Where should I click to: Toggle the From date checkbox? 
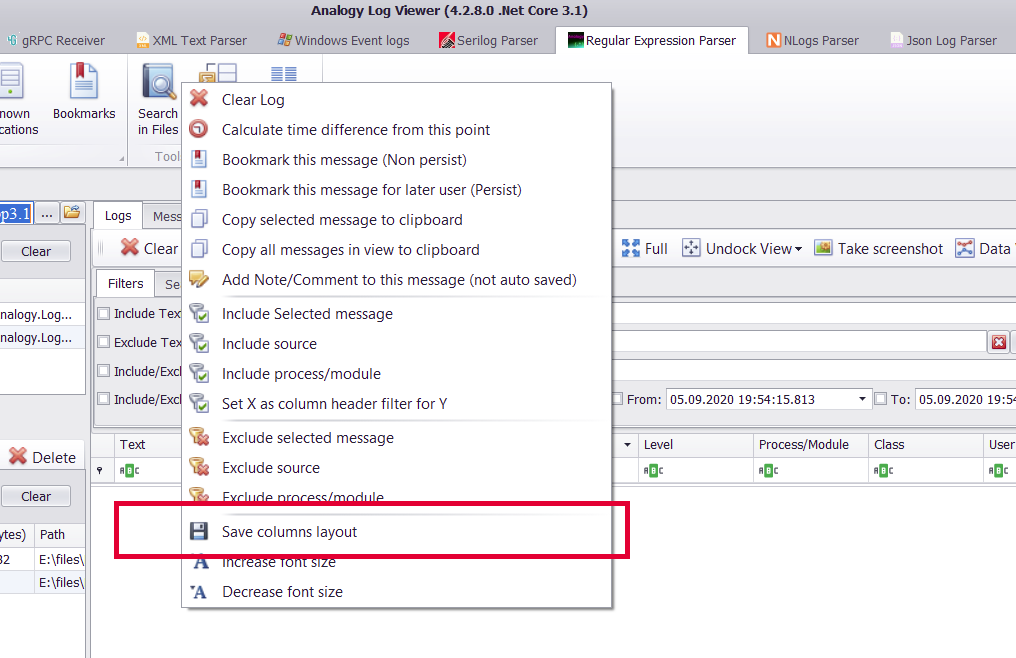(616, 397)
